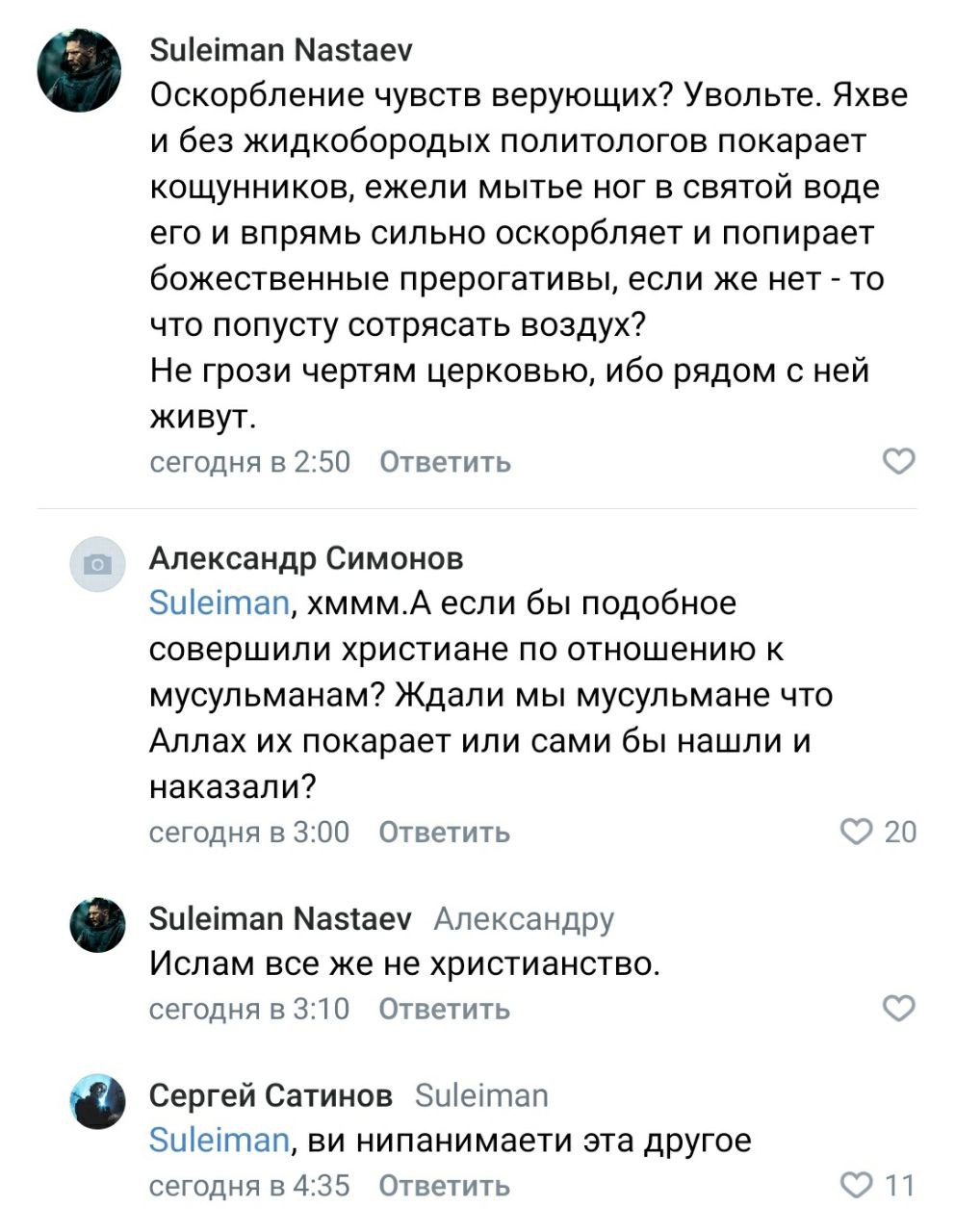
Task: Click the blue Suleiman mention in Сергей's comment
Action: 219,1141
